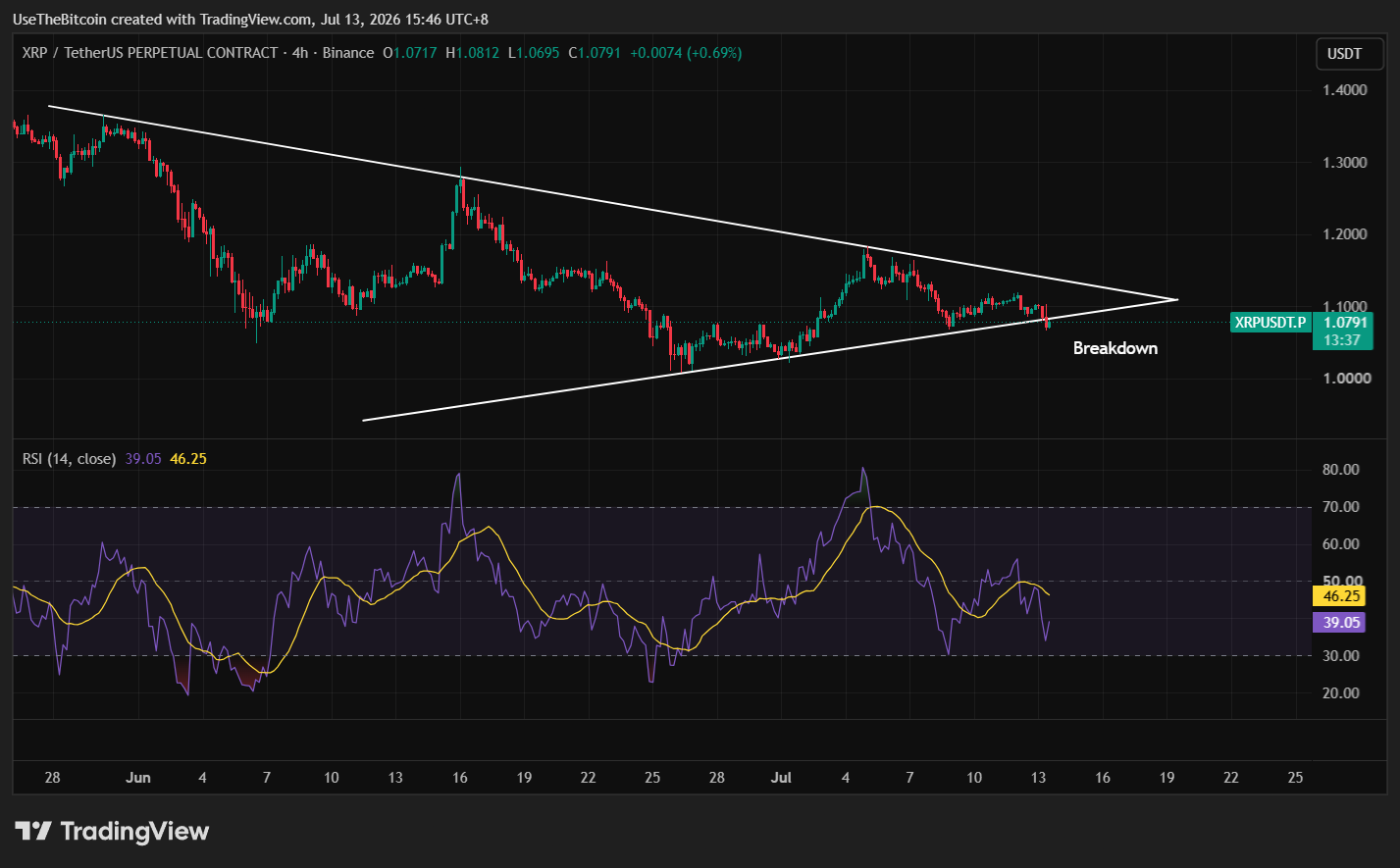Screen dimensions: 1400x868
Task: Click the XRP / TetherUS PERPETUAL CONTRACT title
Action: (149, 53)
